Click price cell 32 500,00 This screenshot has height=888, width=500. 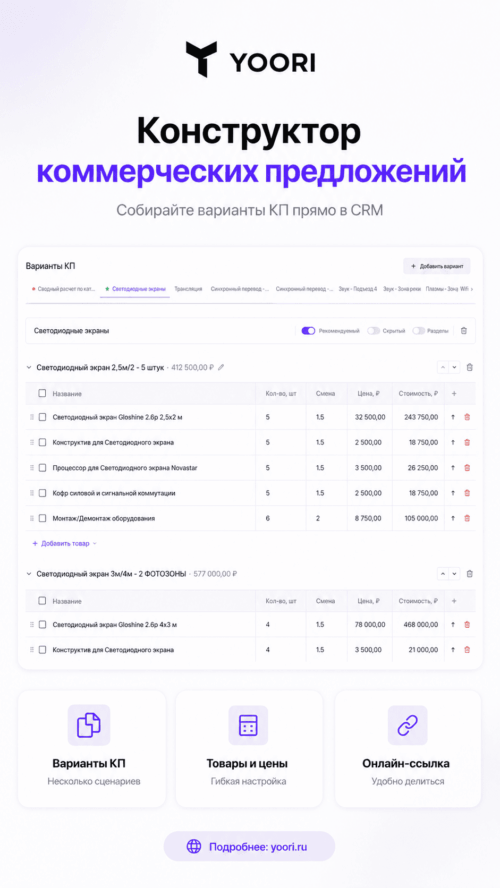370,417
